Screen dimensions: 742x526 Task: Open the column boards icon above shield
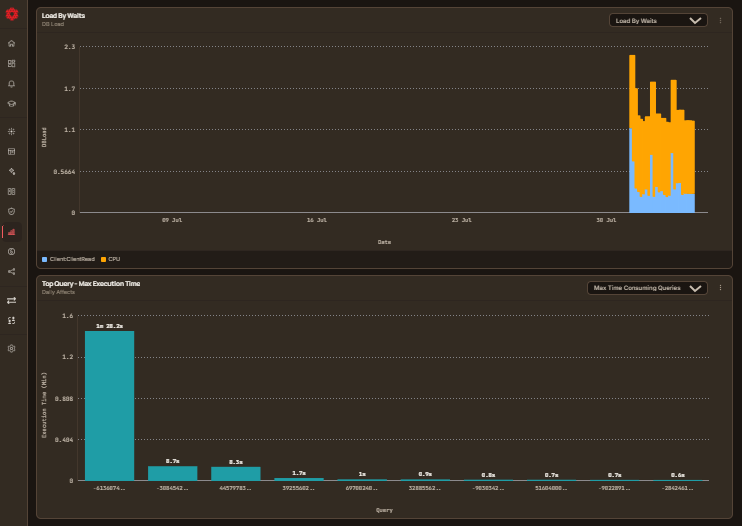12,192
